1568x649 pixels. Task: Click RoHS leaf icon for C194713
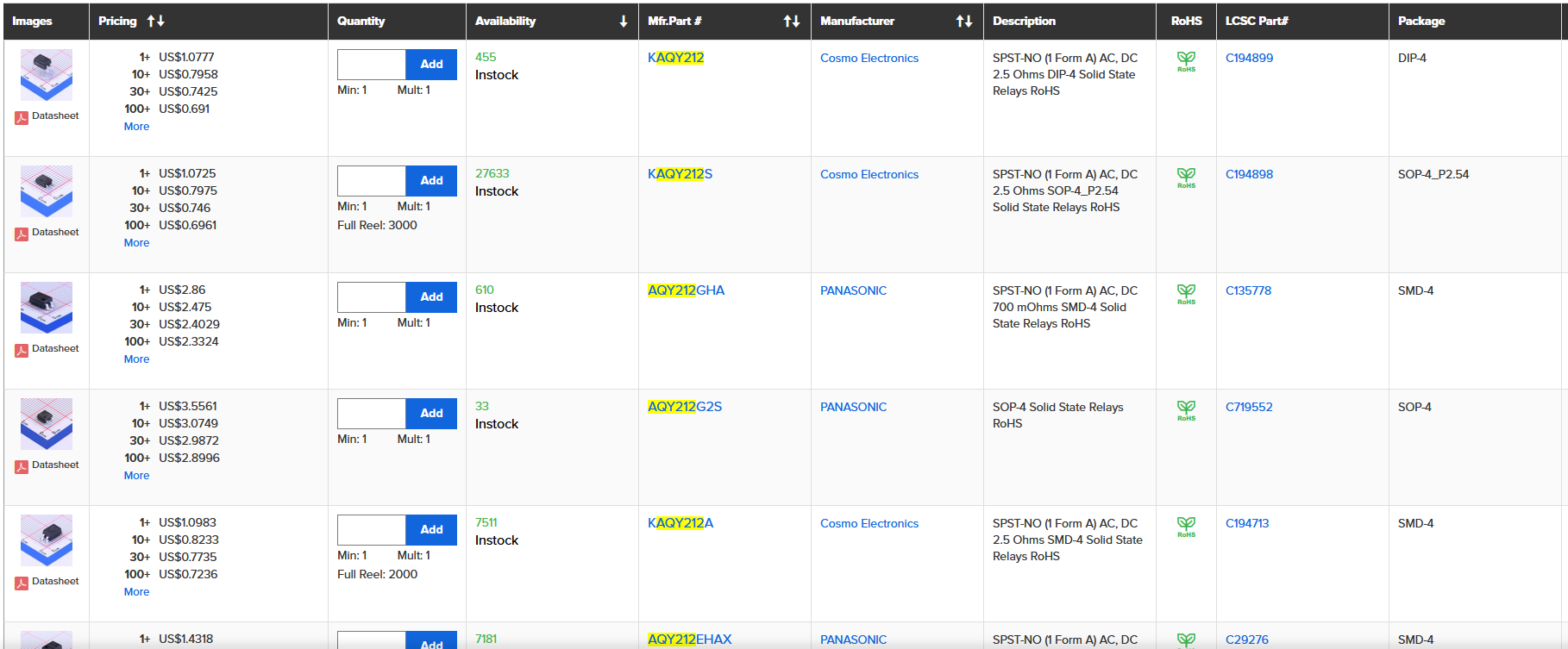click(x=1187, y=527)
